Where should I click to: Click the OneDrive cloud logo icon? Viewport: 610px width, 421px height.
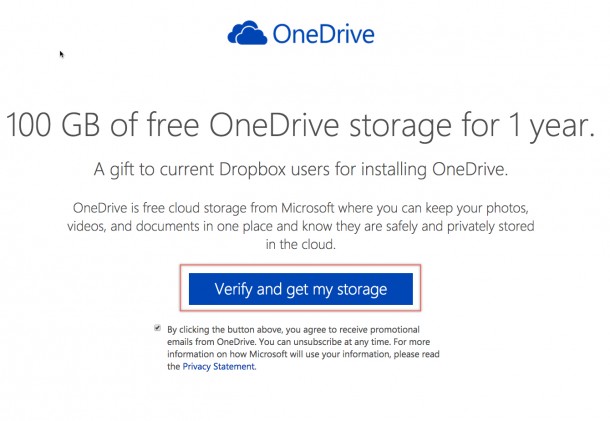(248, 35)
